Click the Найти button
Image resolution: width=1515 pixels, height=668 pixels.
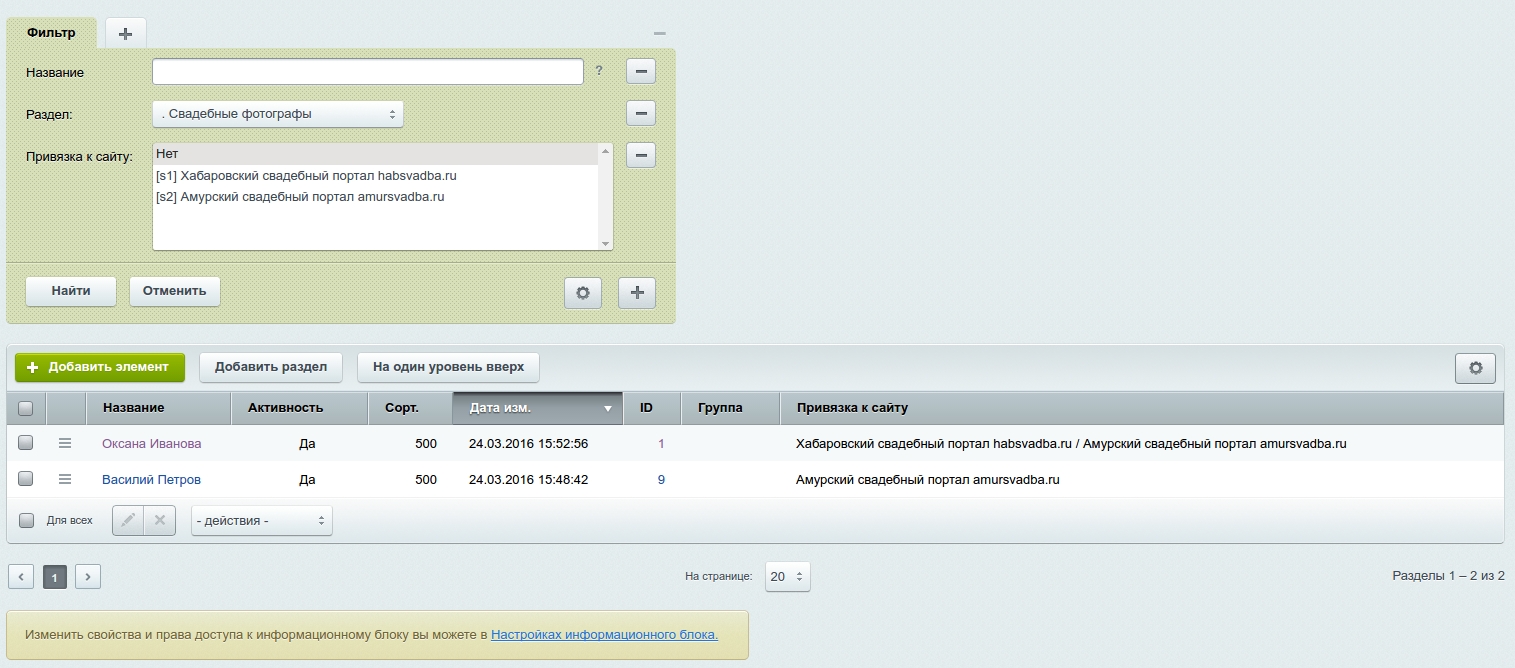pyautogui.click(x=71, y=291)
